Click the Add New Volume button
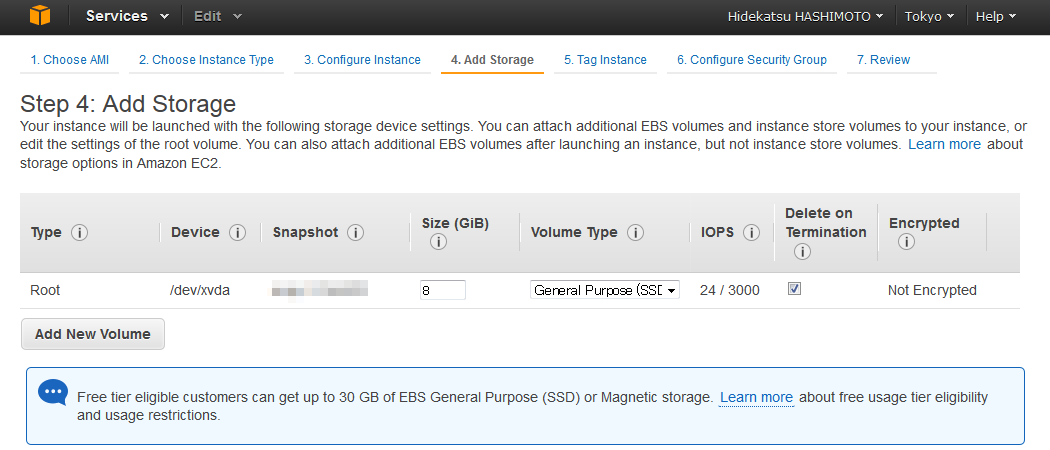 tap(92, 334)
